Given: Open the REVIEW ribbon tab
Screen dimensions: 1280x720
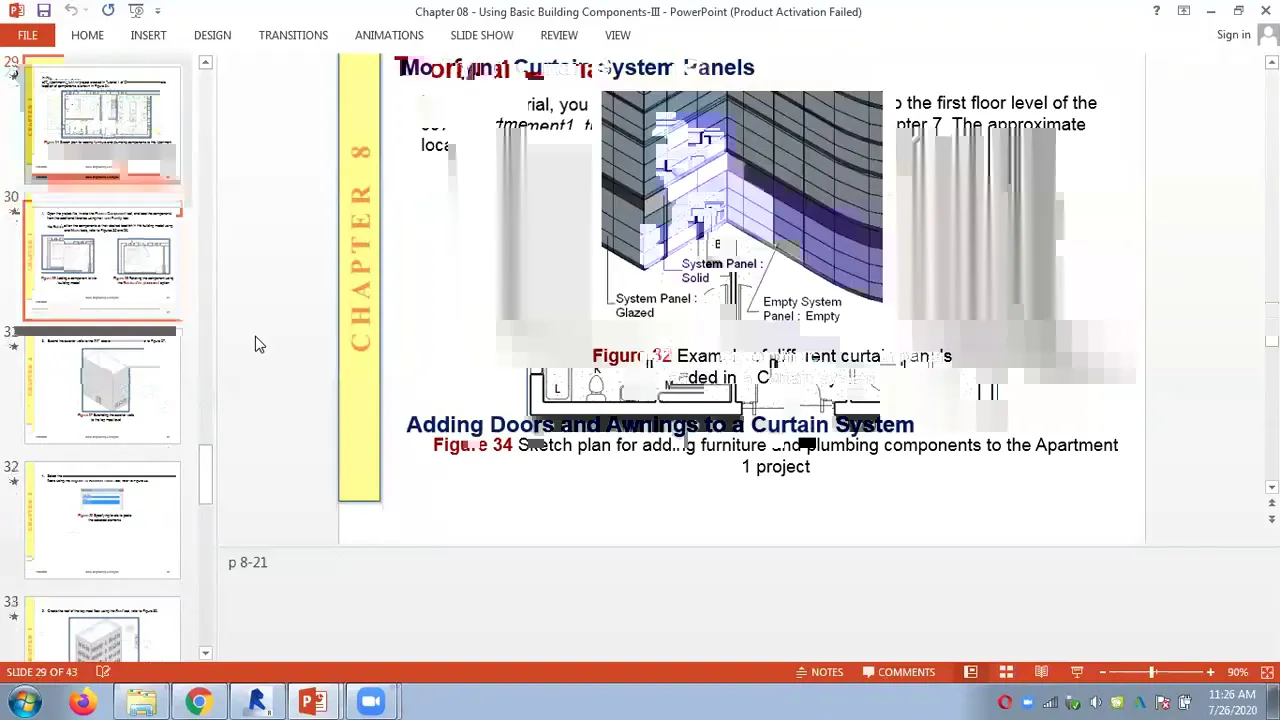Looking at the screenshot, I should click(559, 35).
